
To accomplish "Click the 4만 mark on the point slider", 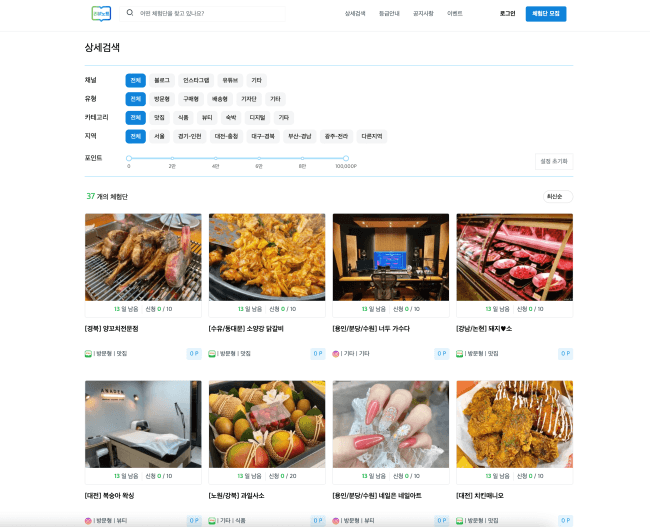I will coord(216,158).
